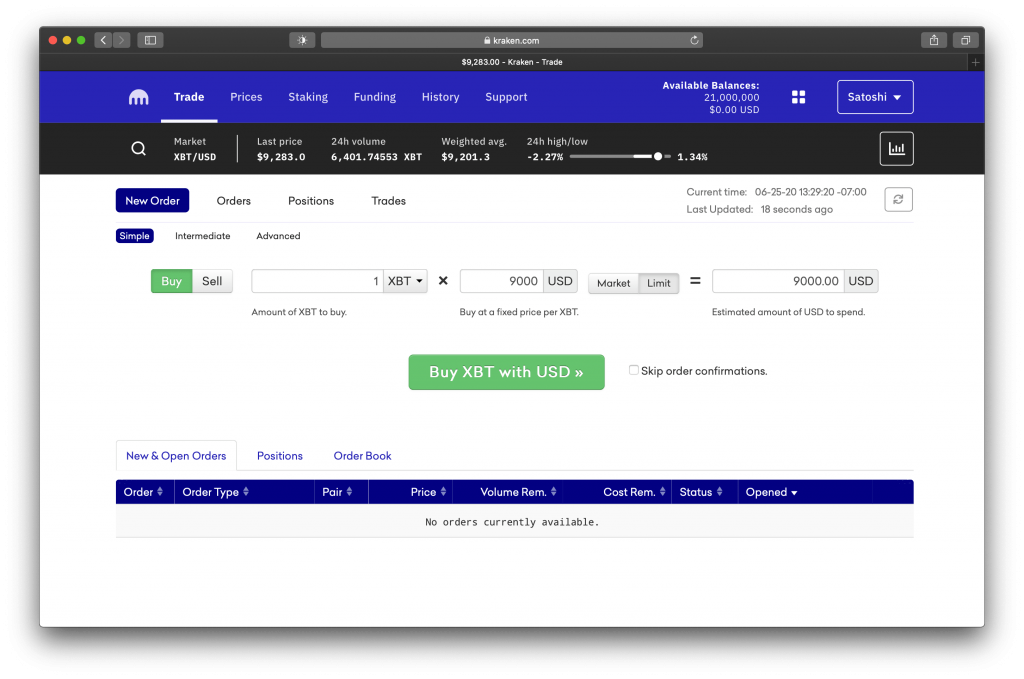Screen dimensions: 1024x679
Task: Sort orders by Order column
Action: point(143,492)
